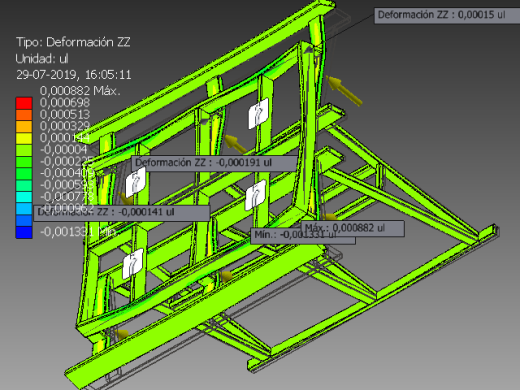This screenshot has width=520, height=390.
Task: Select the constraint glyph above the -0,000191 probe label
Action: pyautogui.click(x=259, y=113)
